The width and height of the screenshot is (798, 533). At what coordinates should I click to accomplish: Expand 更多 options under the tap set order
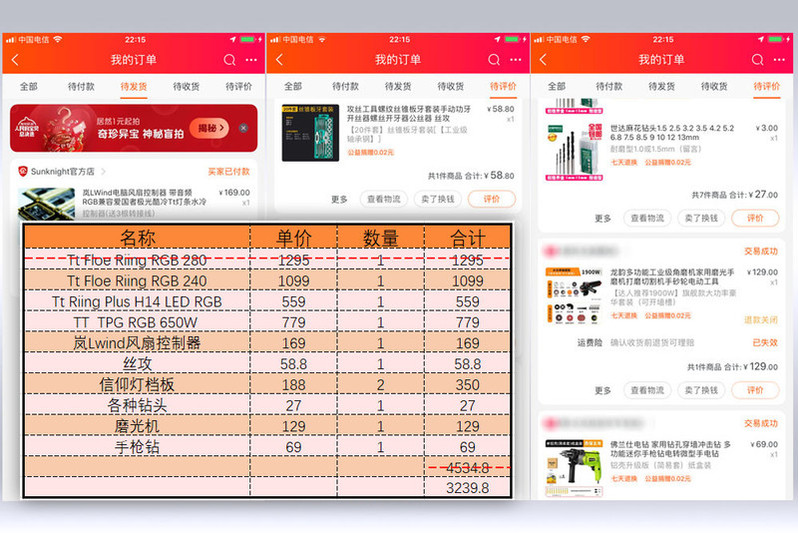(340, 199)
